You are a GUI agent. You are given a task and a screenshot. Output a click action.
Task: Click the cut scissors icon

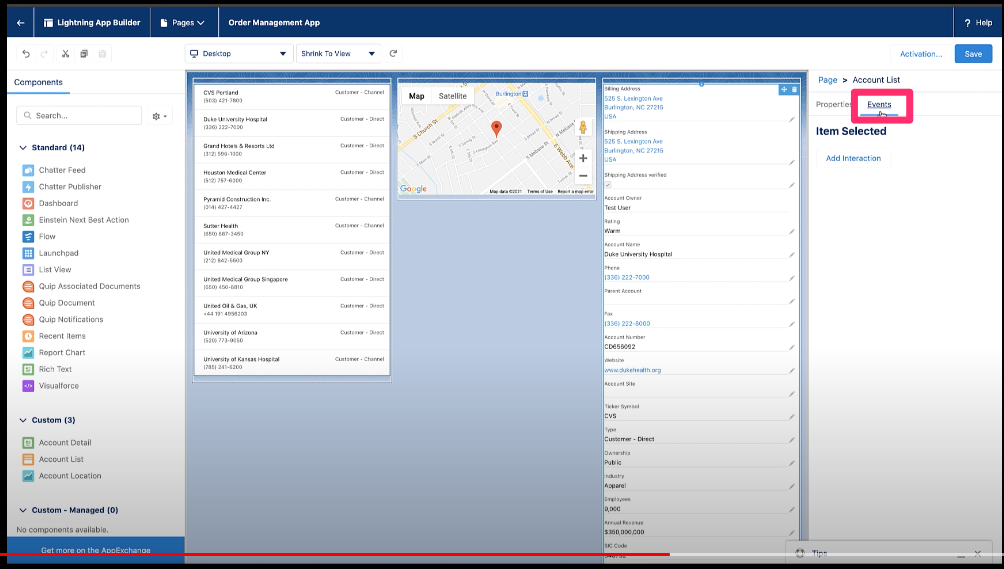pyautogui.click(x=65, y=54)
